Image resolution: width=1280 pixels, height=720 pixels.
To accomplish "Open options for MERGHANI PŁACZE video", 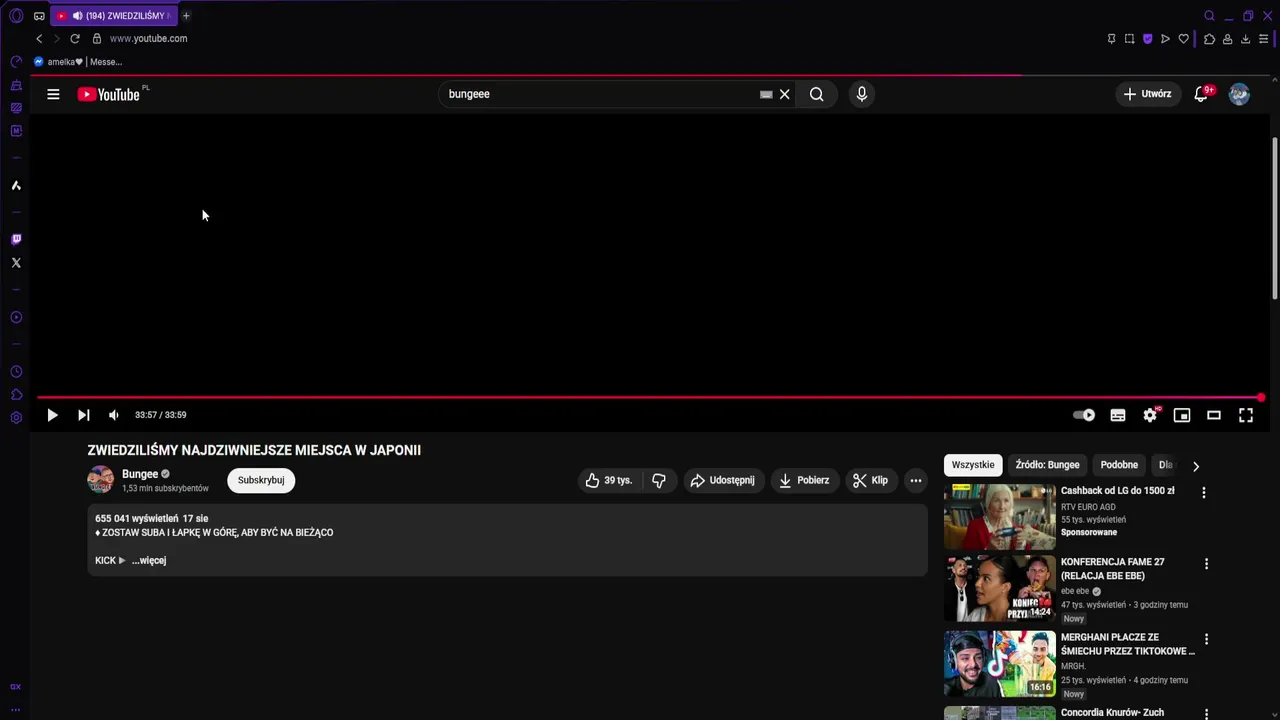I will point(1206,639).
